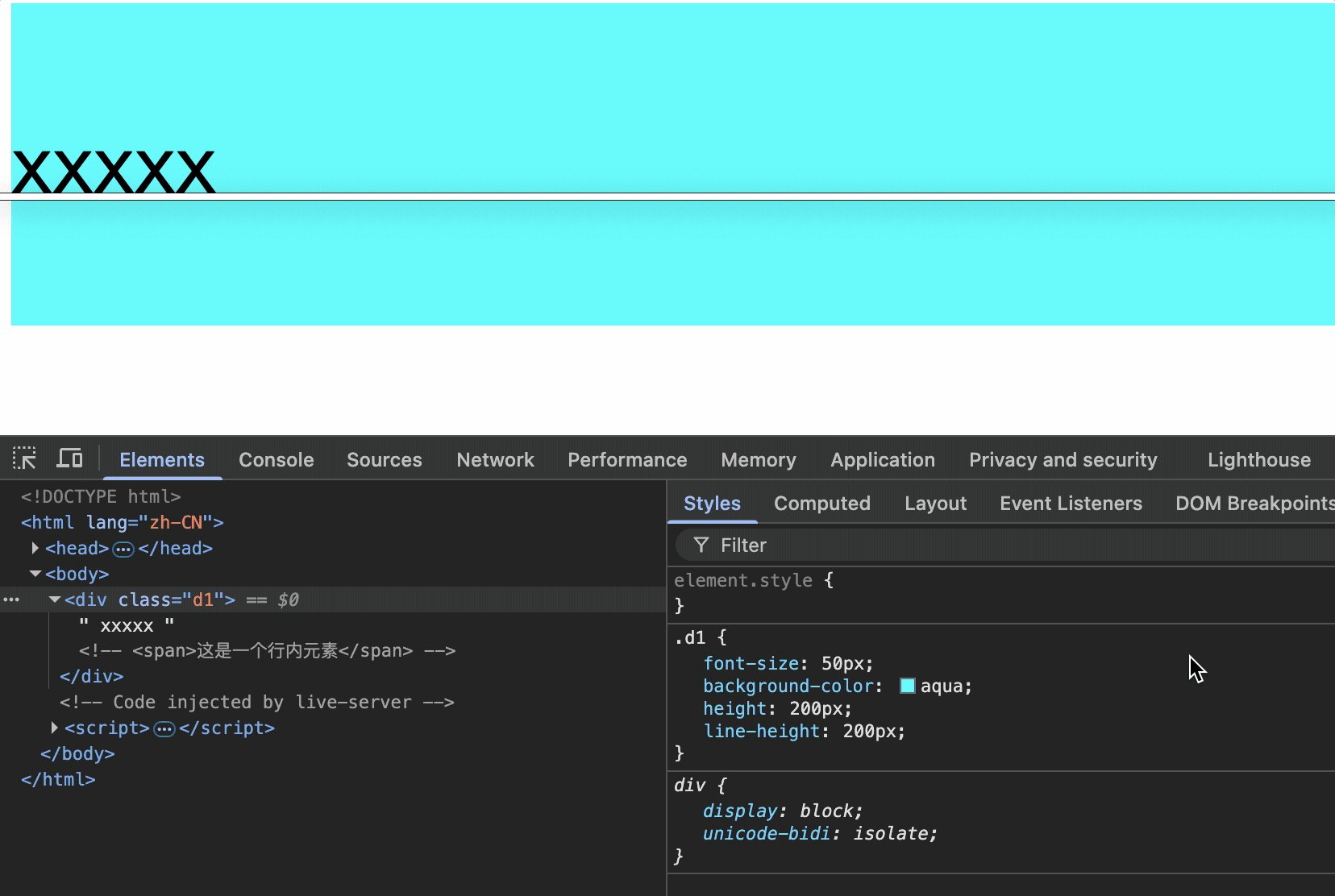Open the Lighthouse tab
The height and width of the screenshot is (896, 1335).
[1259, 459]
